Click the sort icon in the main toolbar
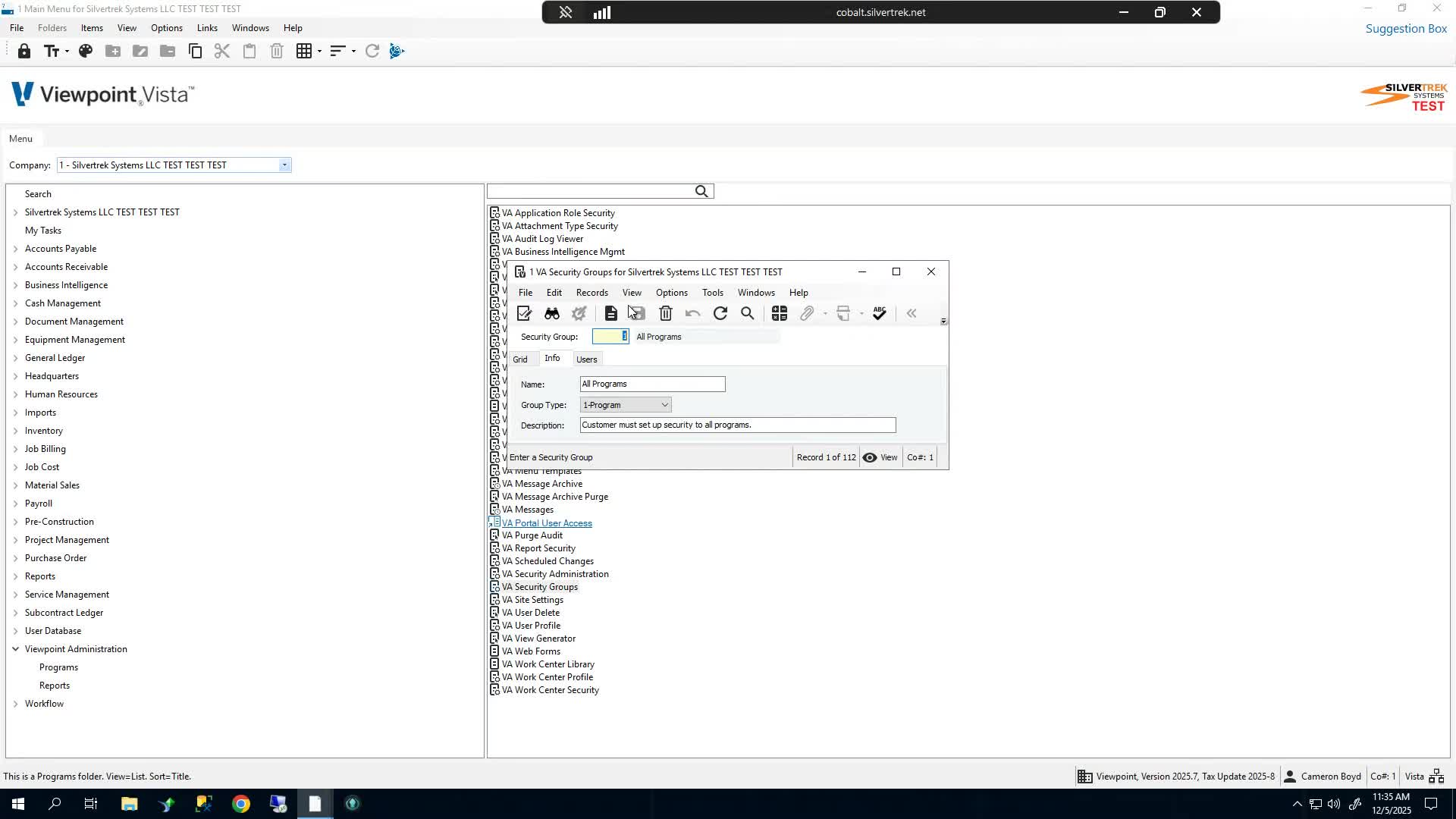 tap(337, 52)
